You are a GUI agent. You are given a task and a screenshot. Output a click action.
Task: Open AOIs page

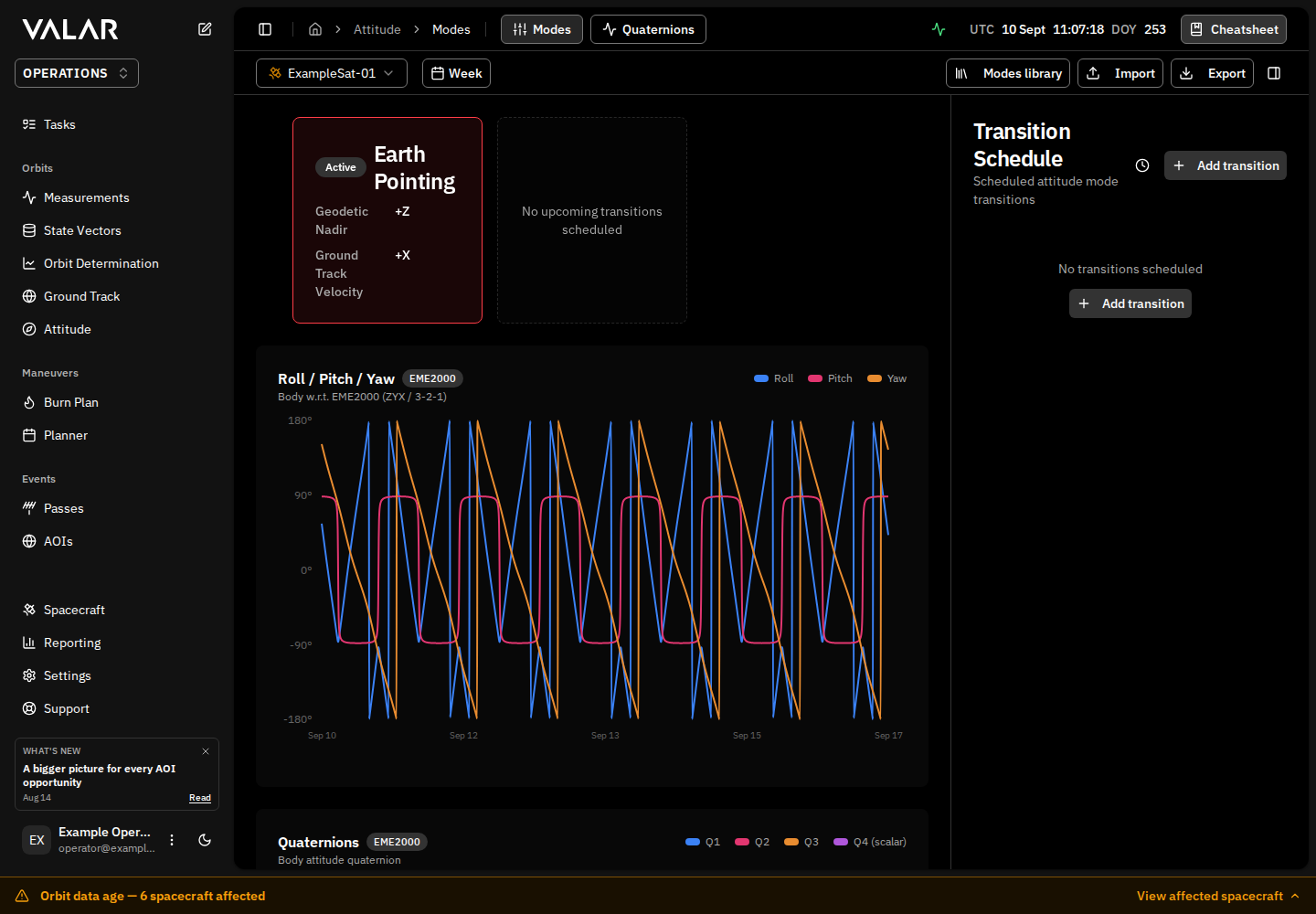click(x=117, y=541)
